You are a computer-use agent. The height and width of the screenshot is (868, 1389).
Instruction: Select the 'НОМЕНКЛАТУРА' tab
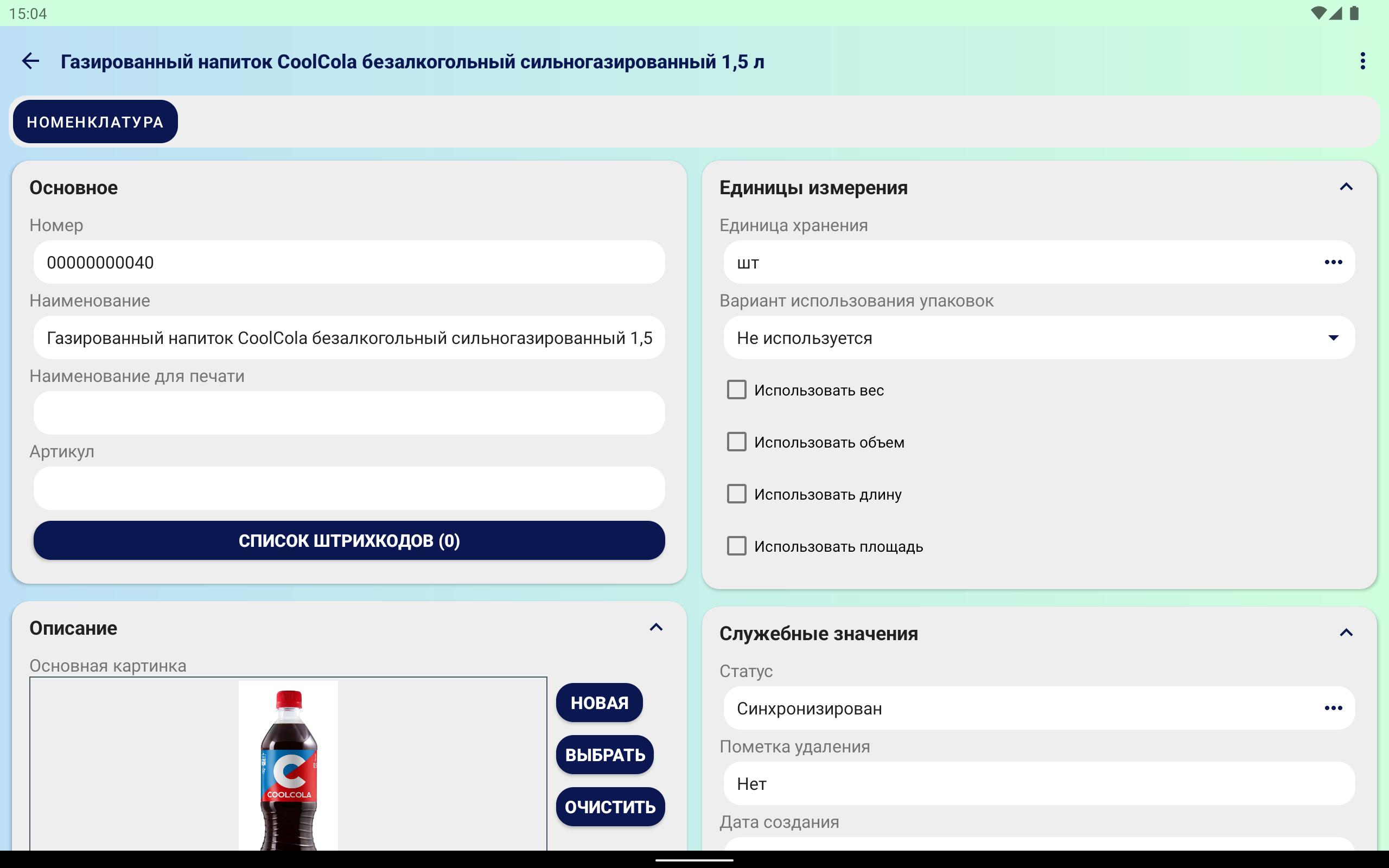(95, 122)
